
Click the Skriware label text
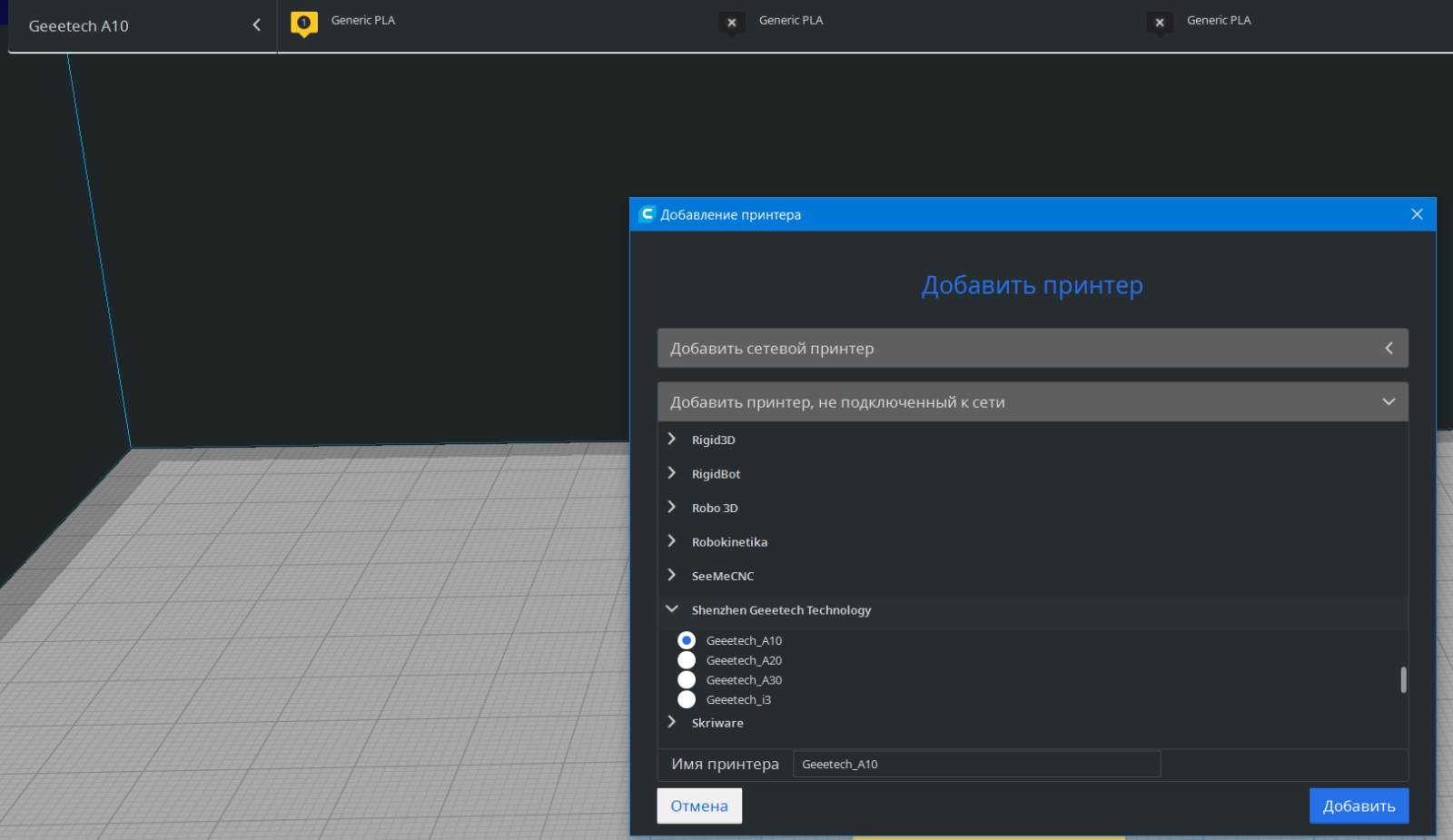coord(717,723)
